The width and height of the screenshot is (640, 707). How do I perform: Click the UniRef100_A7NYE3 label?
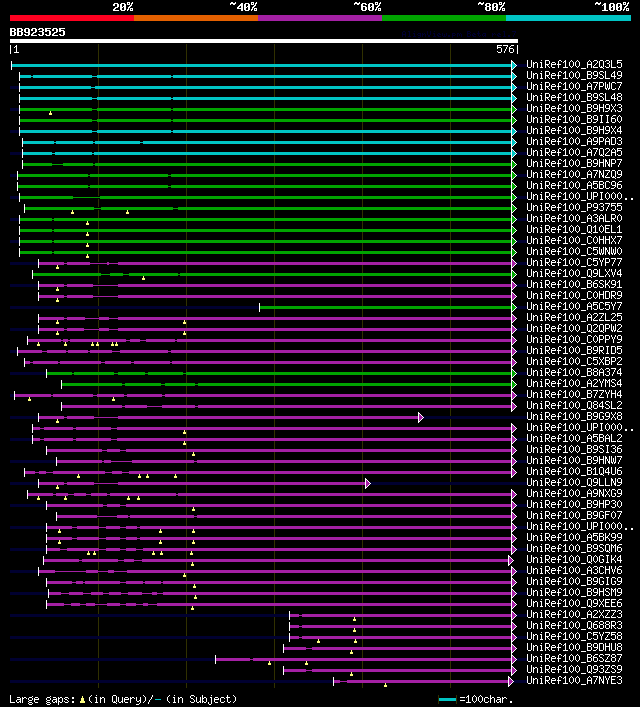pos(574,680)
